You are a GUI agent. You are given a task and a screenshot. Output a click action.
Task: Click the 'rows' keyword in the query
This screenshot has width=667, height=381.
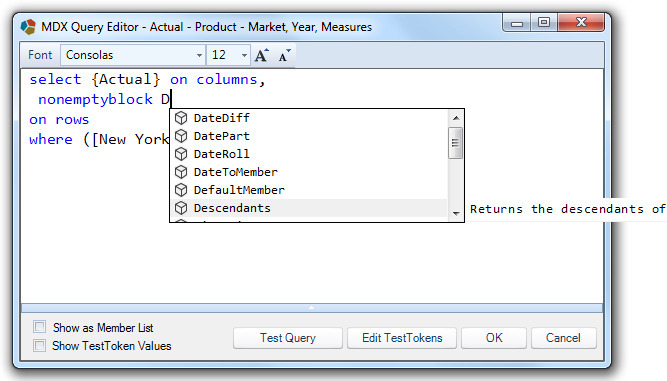pyautogui.click(x=72, y=119)
